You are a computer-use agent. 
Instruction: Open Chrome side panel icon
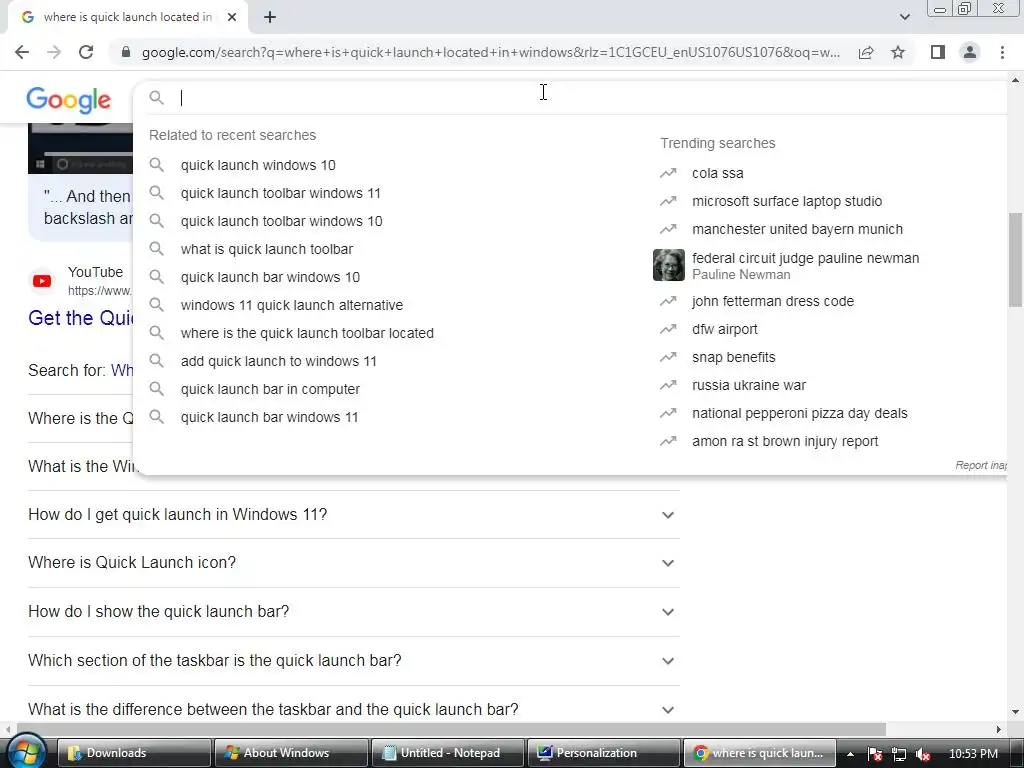coord(938,52)
